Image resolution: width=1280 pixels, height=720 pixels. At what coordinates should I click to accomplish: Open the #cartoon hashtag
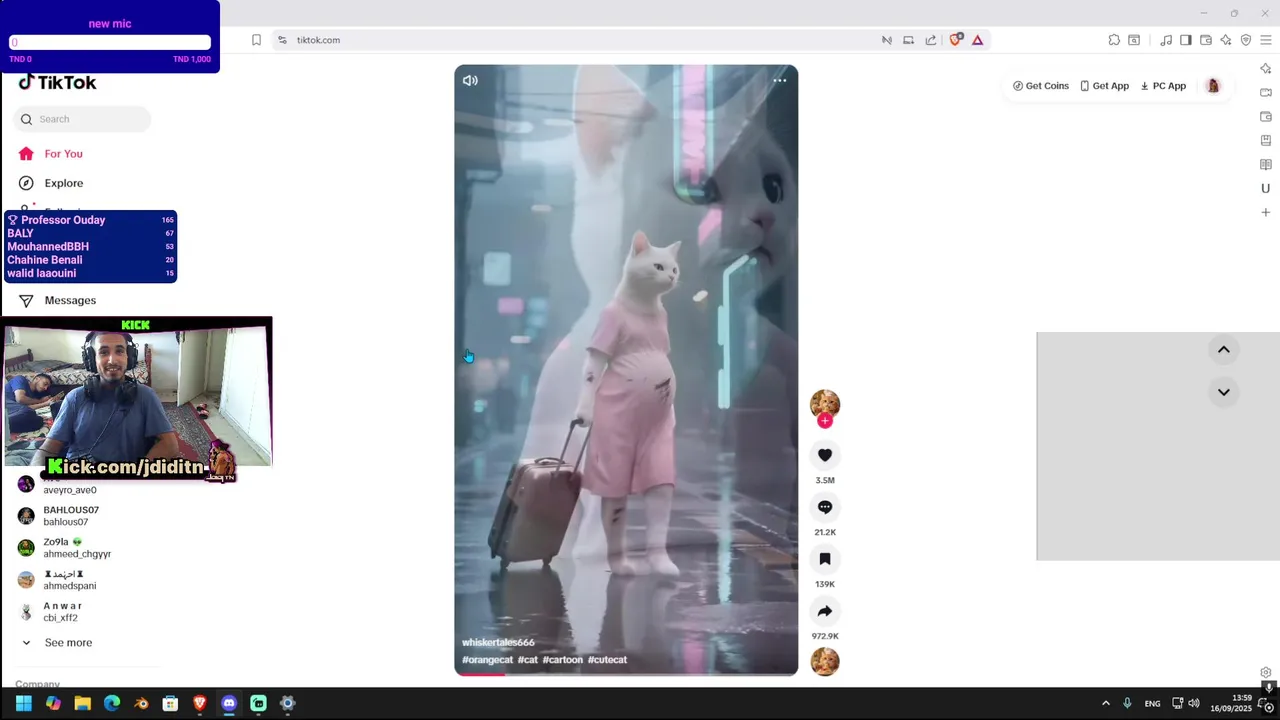click(563, 660)
